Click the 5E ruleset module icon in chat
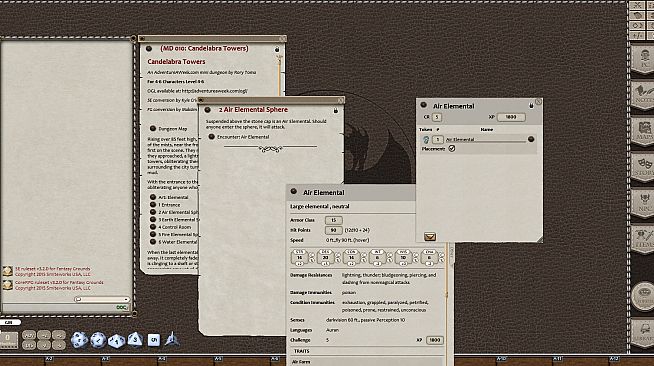This screenshot has width=654, height=366. (8, 272)
